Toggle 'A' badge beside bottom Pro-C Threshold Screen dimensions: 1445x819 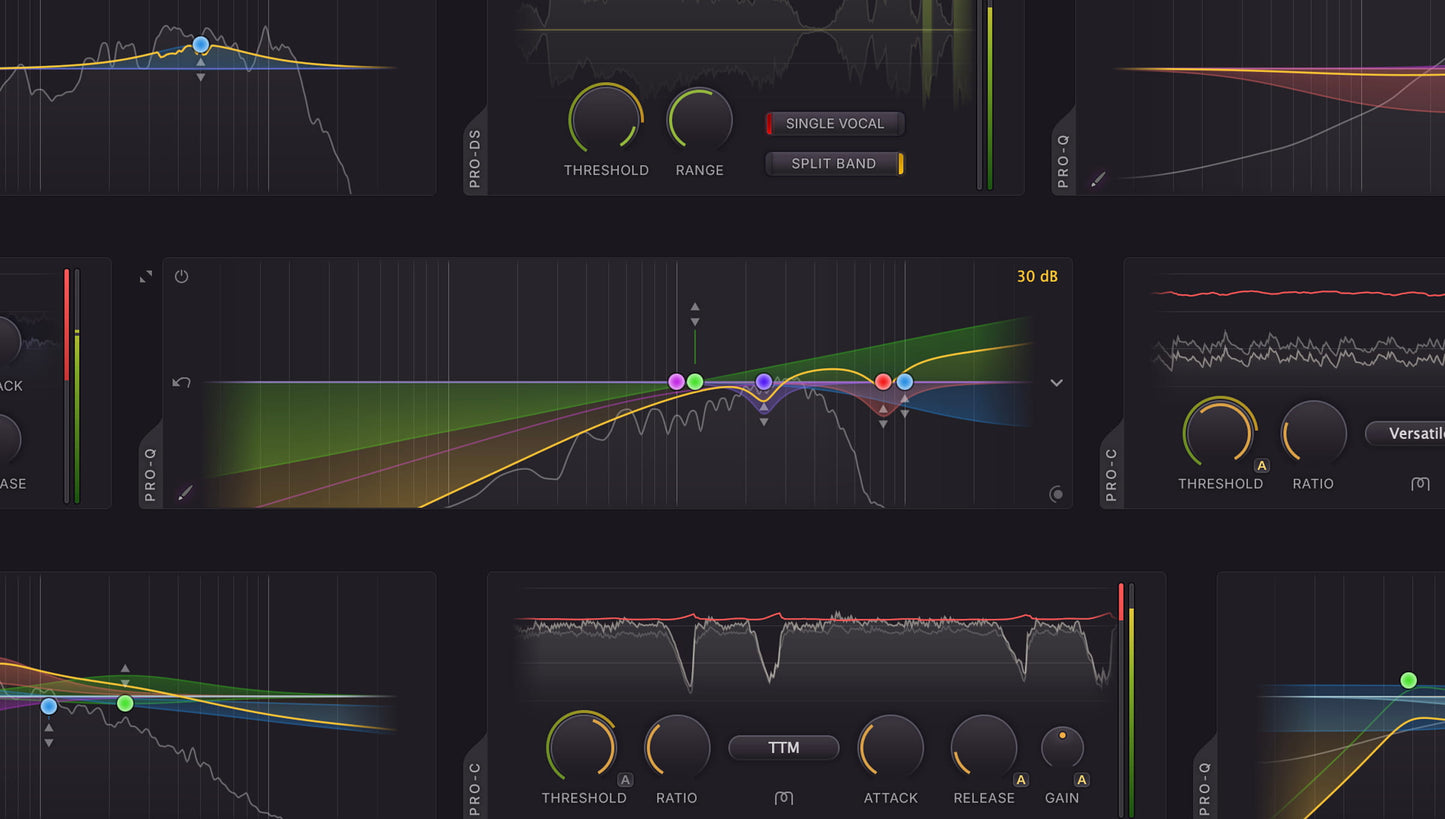coord(625,780)
